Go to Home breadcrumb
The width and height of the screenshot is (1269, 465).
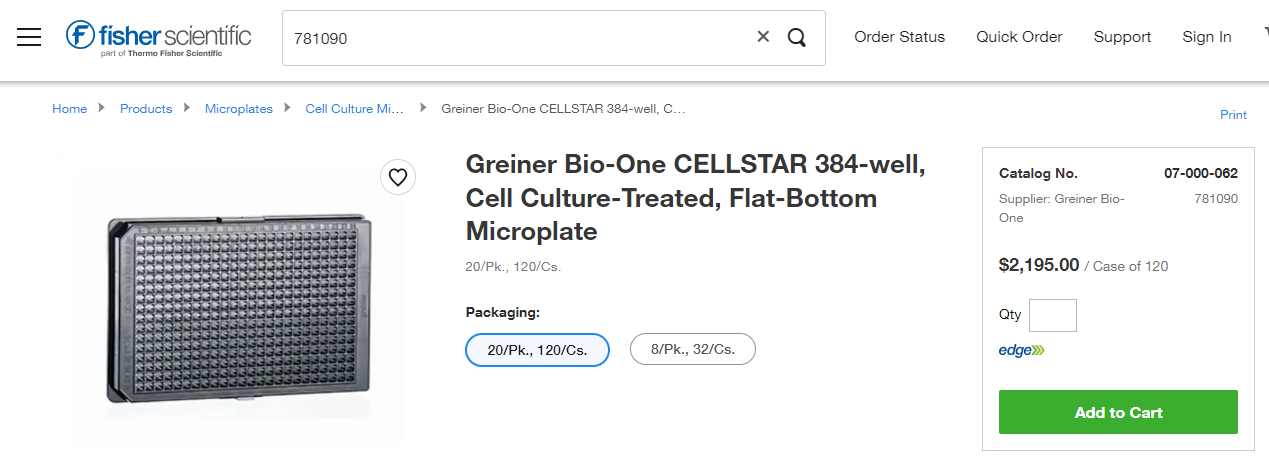[x=69, y=109]
